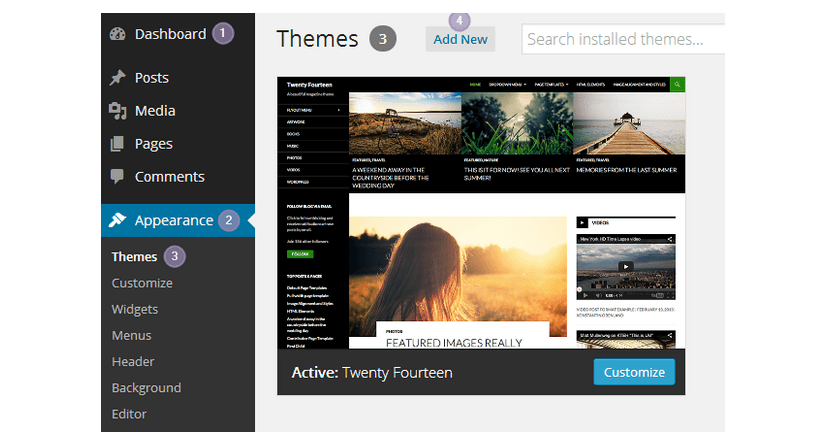Image resolution: width=813 pixels, height=445 pixels.
Task: Click the Pages document icon
Action: (117, 144)
